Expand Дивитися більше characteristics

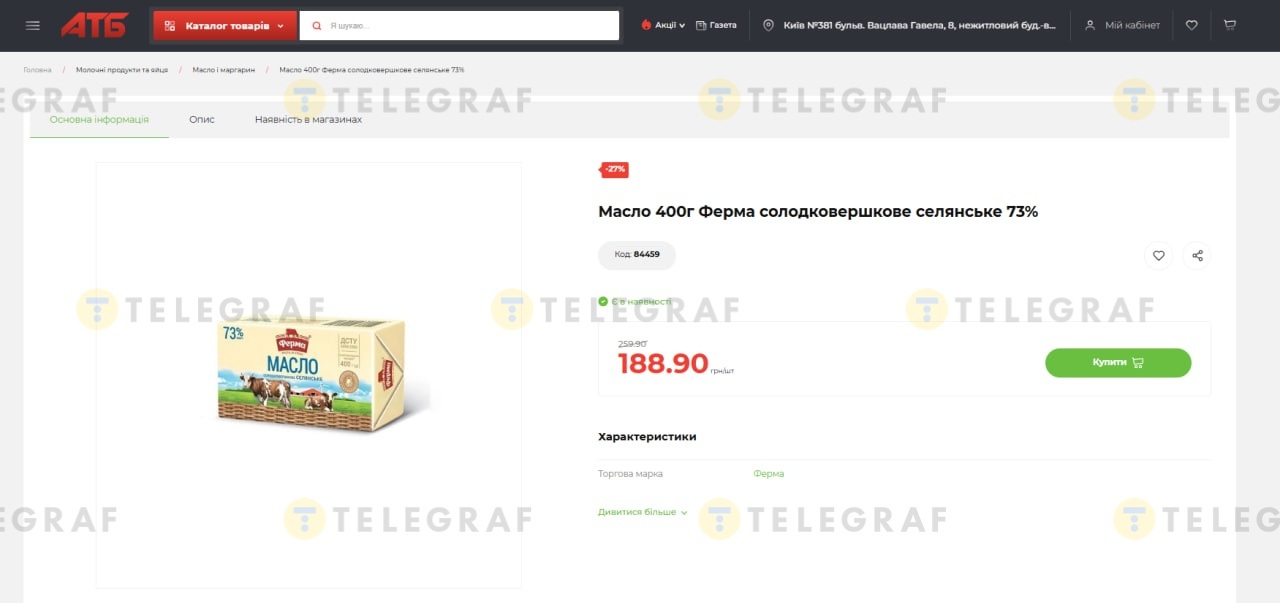coord(643,512)
